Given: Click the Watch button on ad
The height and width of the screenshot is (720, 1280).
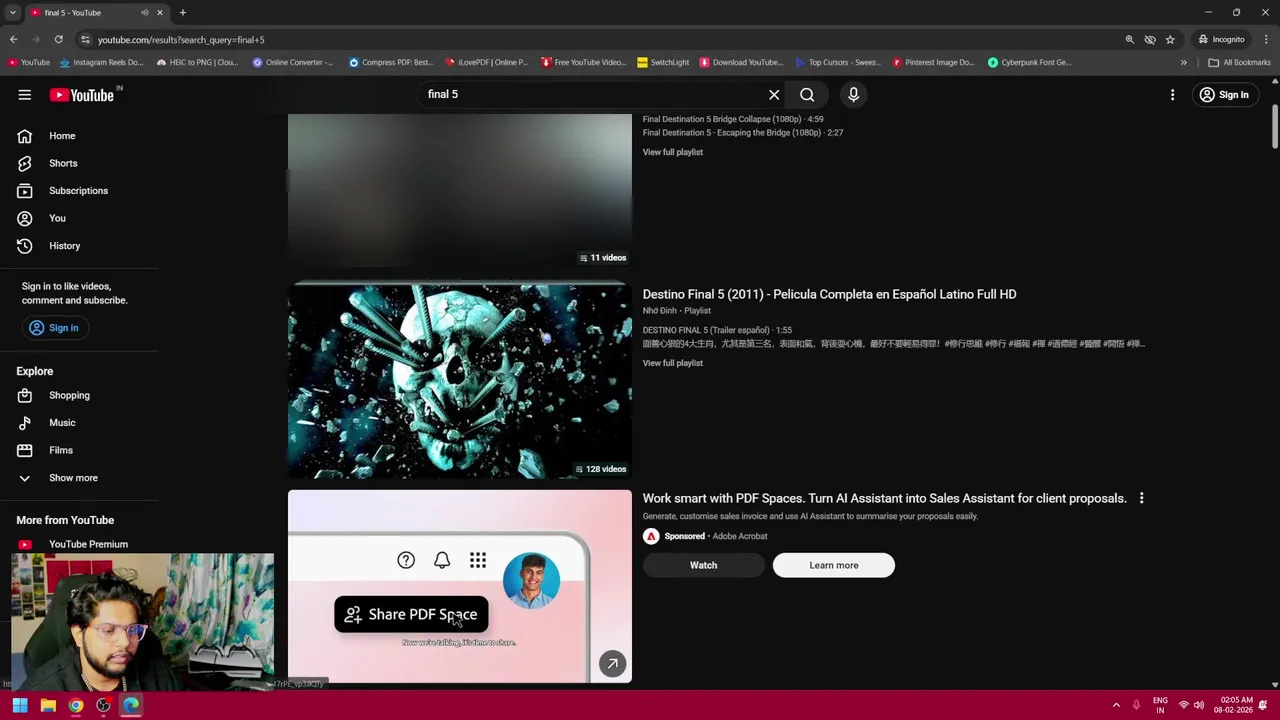Looking at the screenshot, I should (x=703, y=565).
